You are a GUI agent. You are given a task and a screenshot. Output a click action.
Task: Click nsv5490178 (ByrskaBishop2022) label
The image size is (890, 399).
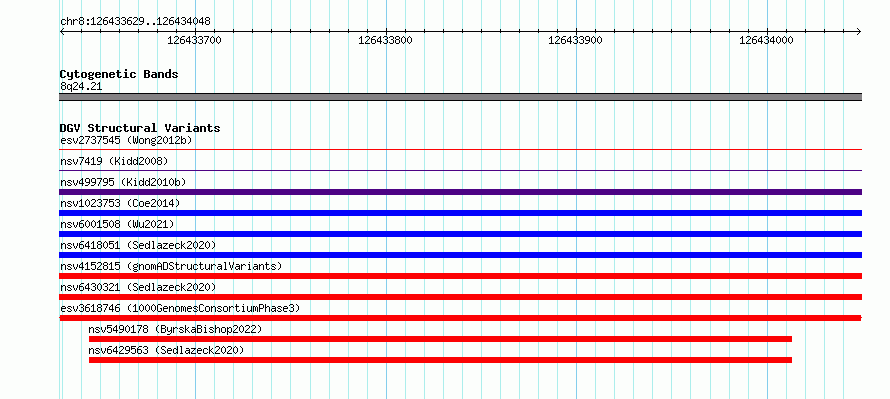(x=175, y=329)
